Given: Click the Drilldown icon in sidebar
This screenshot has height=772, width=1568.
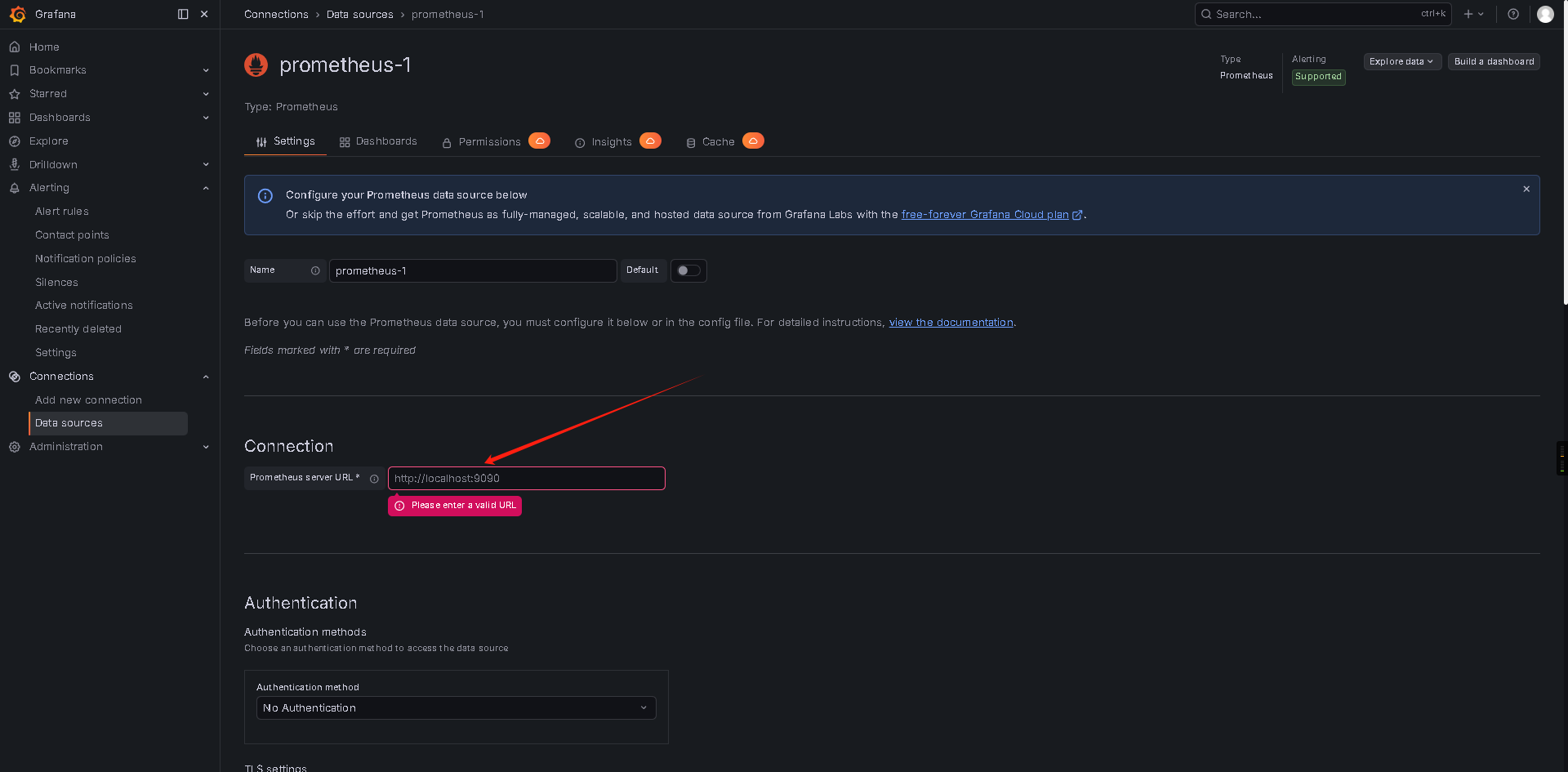Looking at the screenshot, I should (x=15, y=164).
